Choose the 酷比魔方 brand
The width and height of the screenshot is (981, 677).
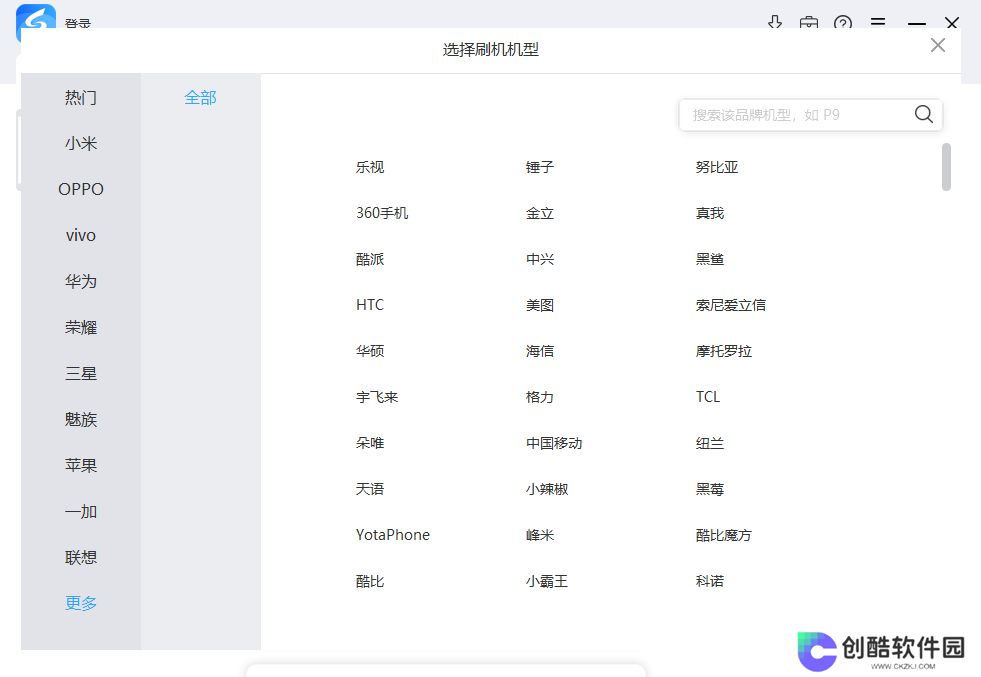(x=724, y=535)
